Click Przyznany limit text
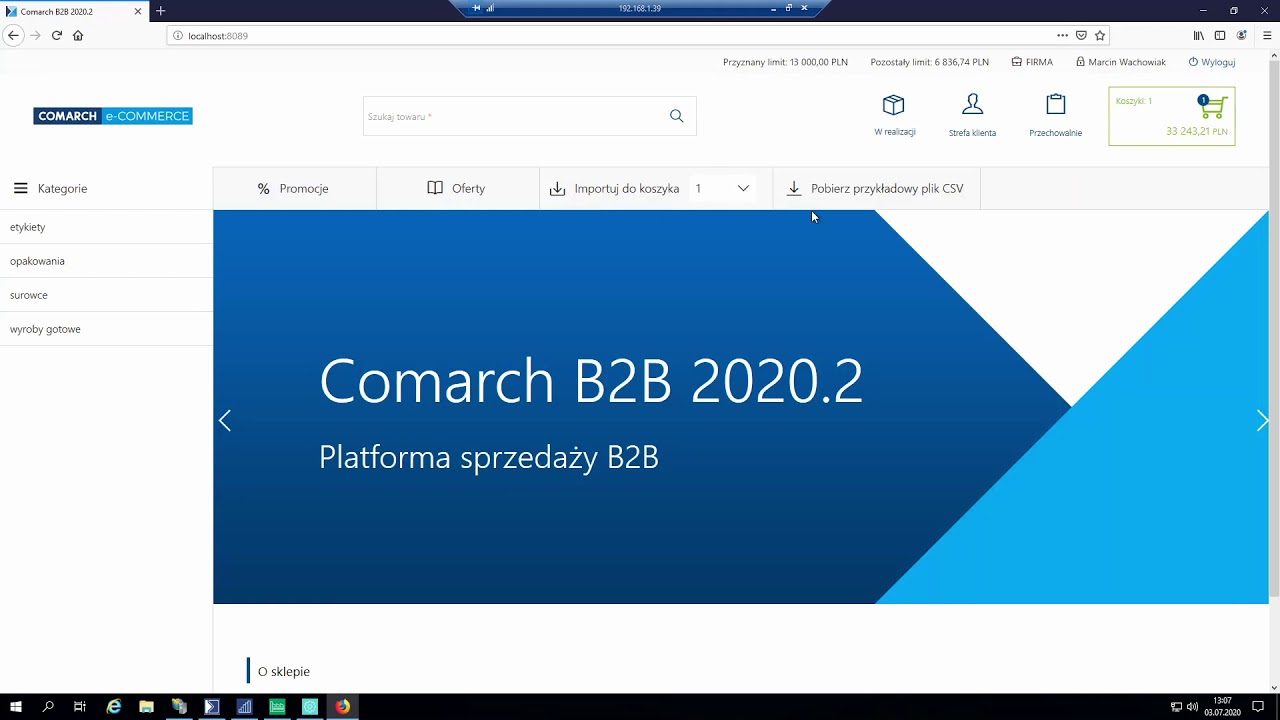 point(785,62)
